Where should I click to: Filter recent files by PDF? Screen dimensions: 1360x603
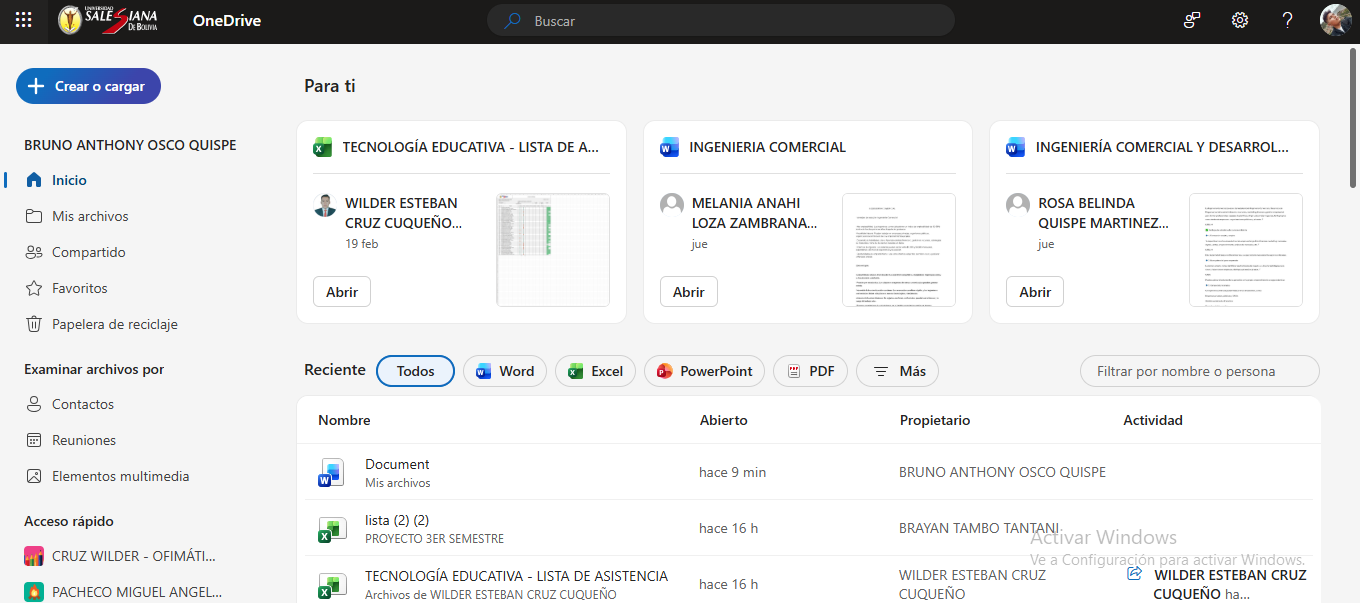coord(810,371)
